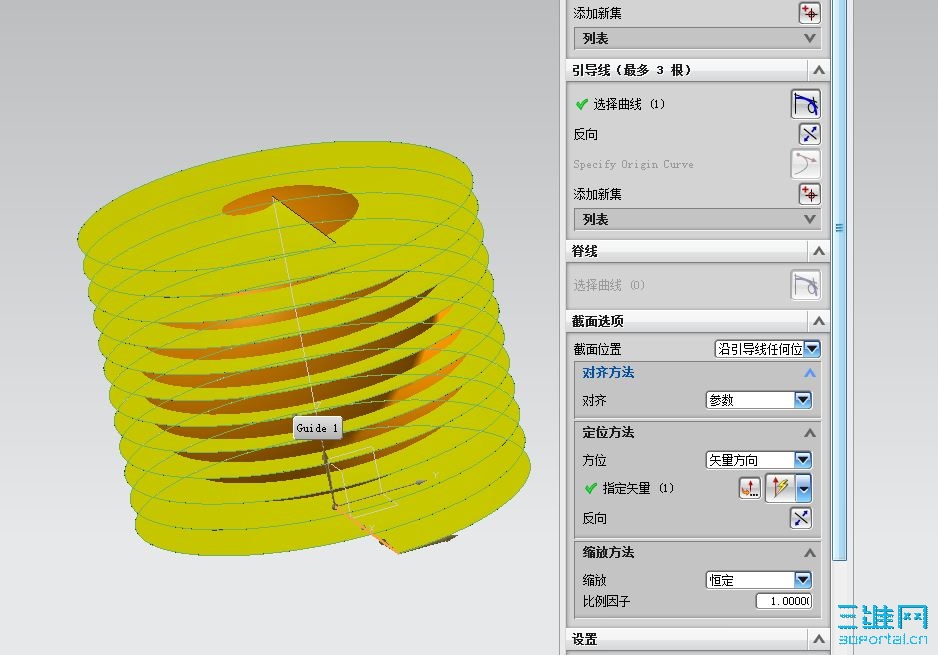Expand the guide section 列表 list
Screen dimensions: 938x655
click(697, 219)
